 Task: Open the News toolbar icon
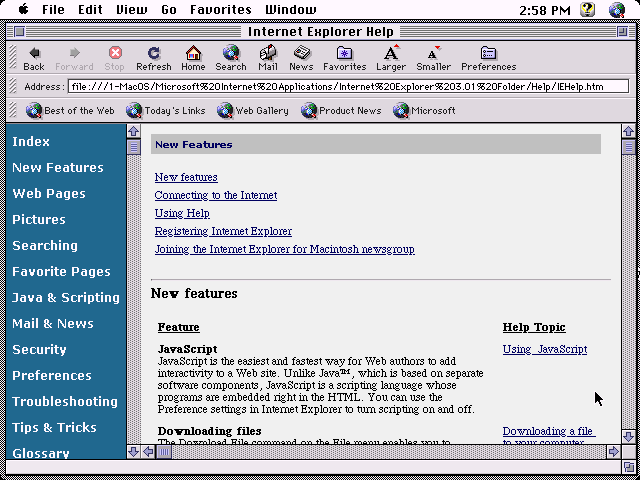pyautogui.click(x=302, y=53)
